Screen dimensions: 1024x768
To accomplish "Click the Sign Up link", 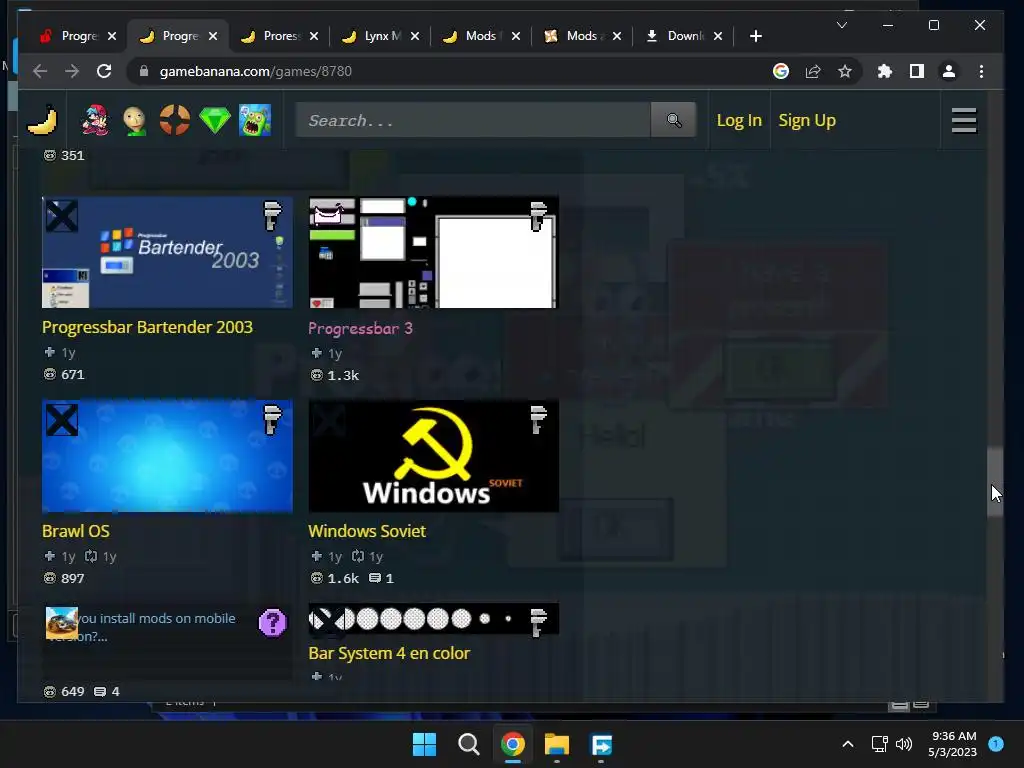I will (x=807, y=120).
